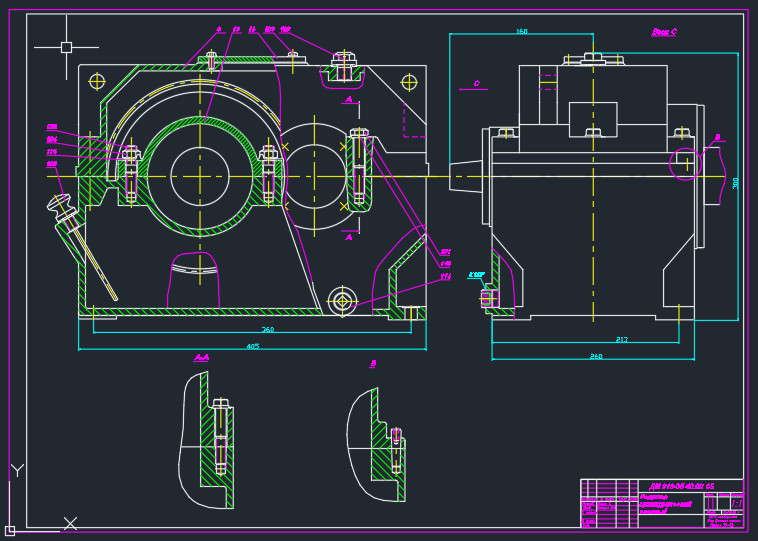Image resolution: width=758 pixels, height=541 pixels.
Task: Select the section A-A bolt detail drawing
Action: pos(210,440)
